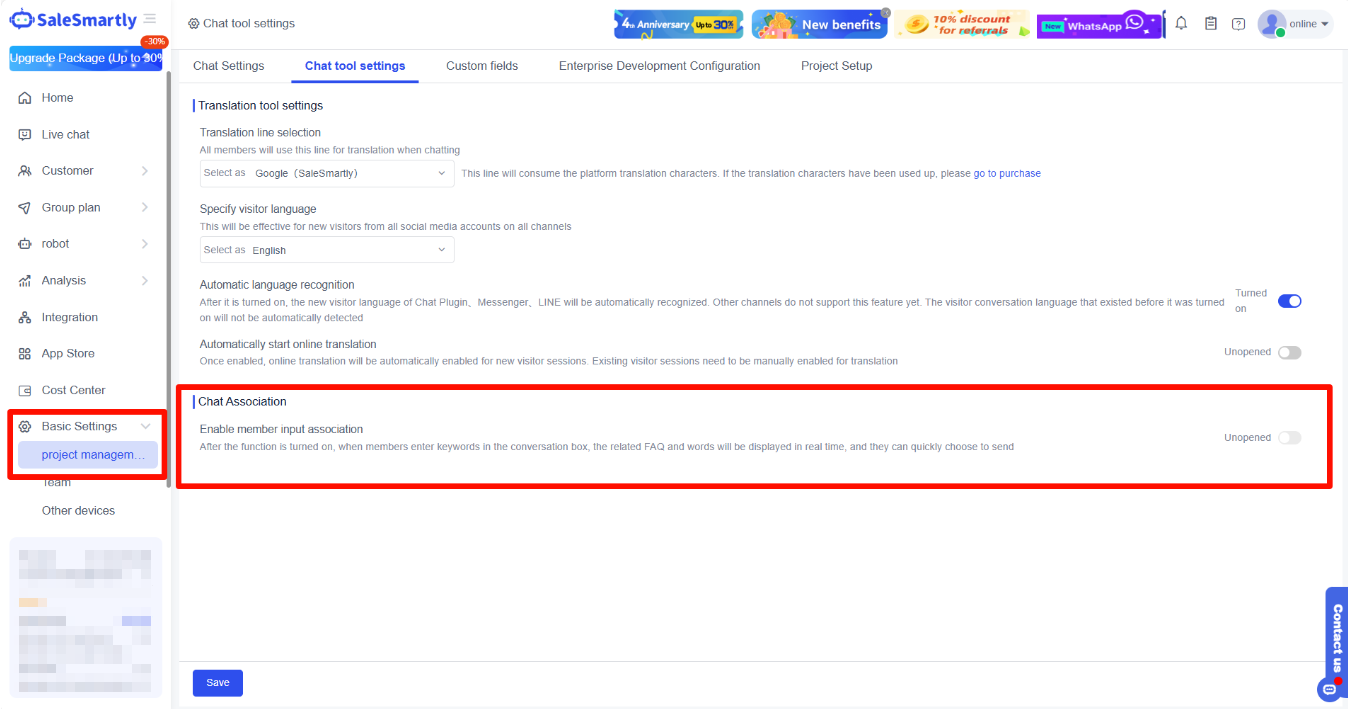Click the Translation tool settings heading

(260, 105)
